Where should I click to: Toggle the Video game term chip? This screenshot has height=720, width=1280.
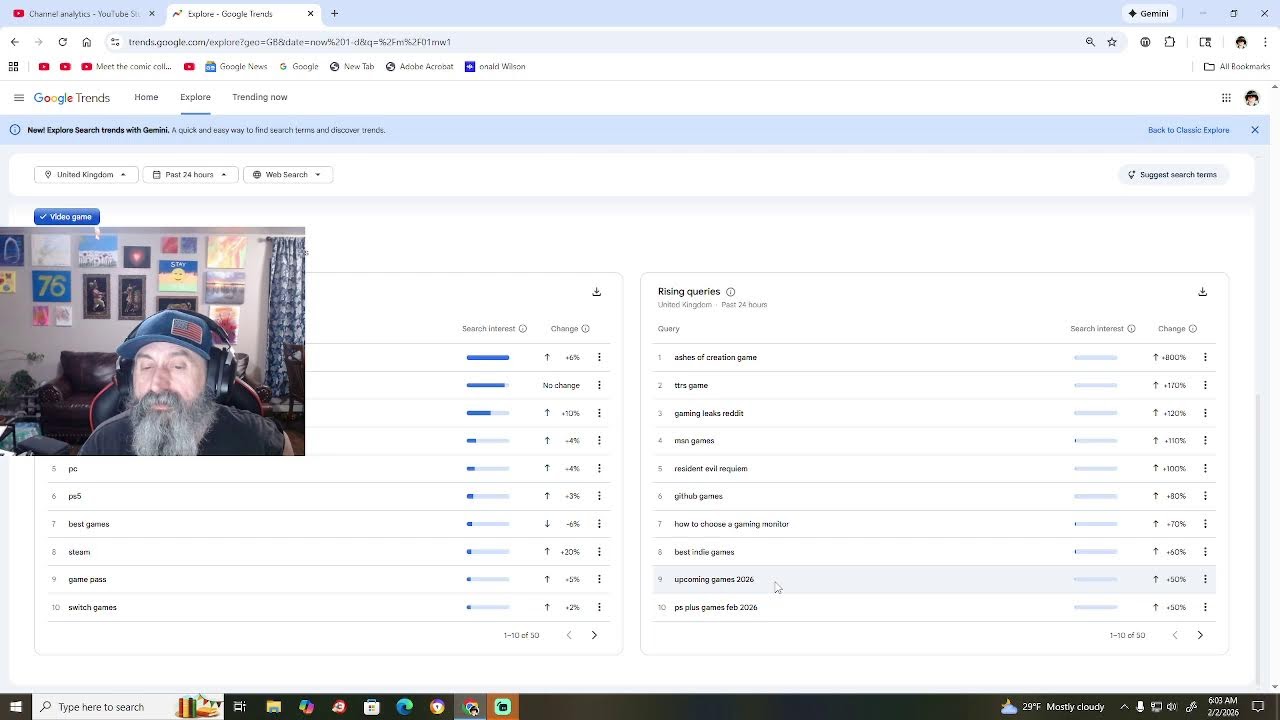click(67, 217)
